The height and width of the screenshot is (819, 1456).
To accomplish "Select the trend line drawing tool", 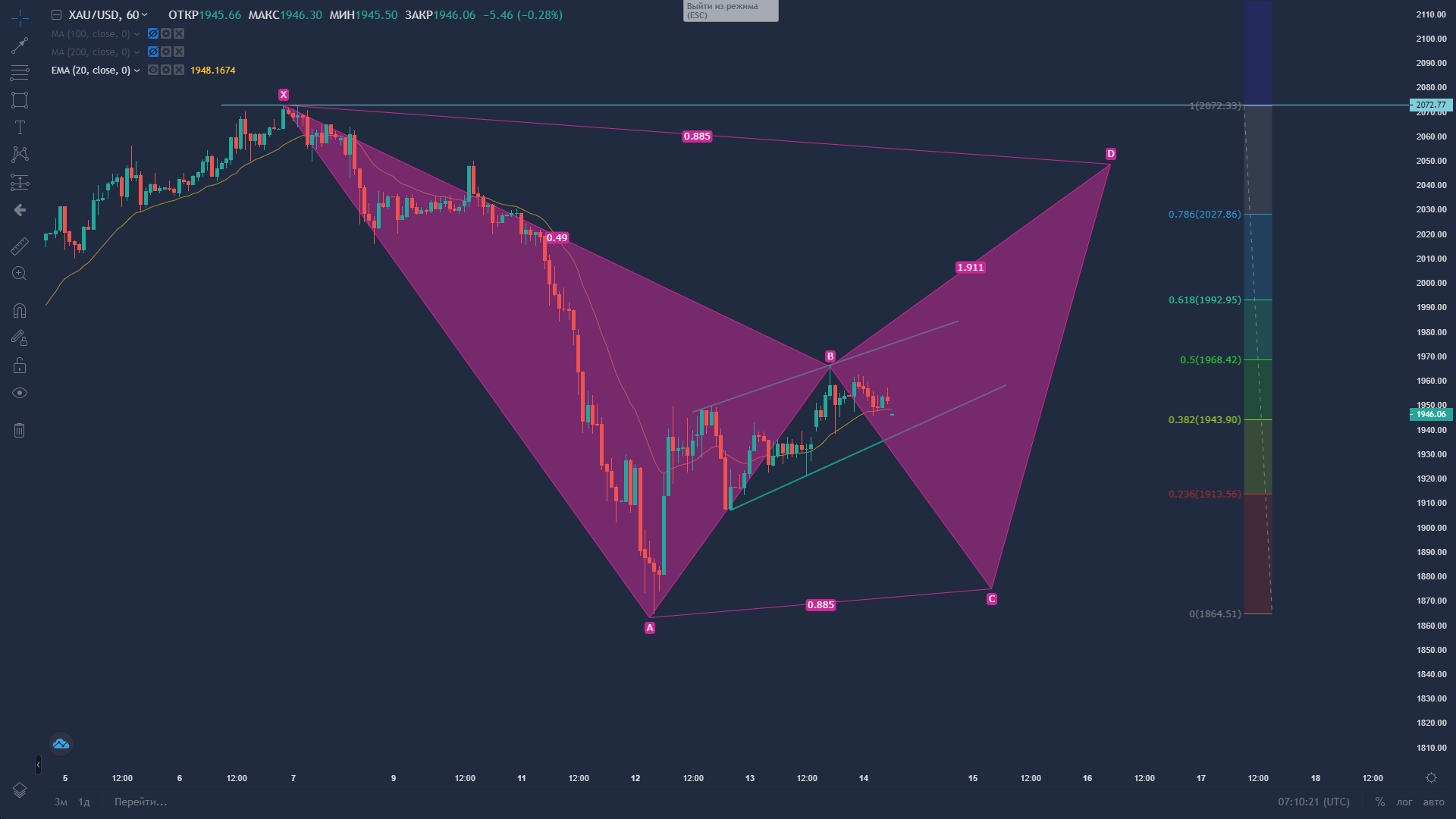I will [20, 45].
